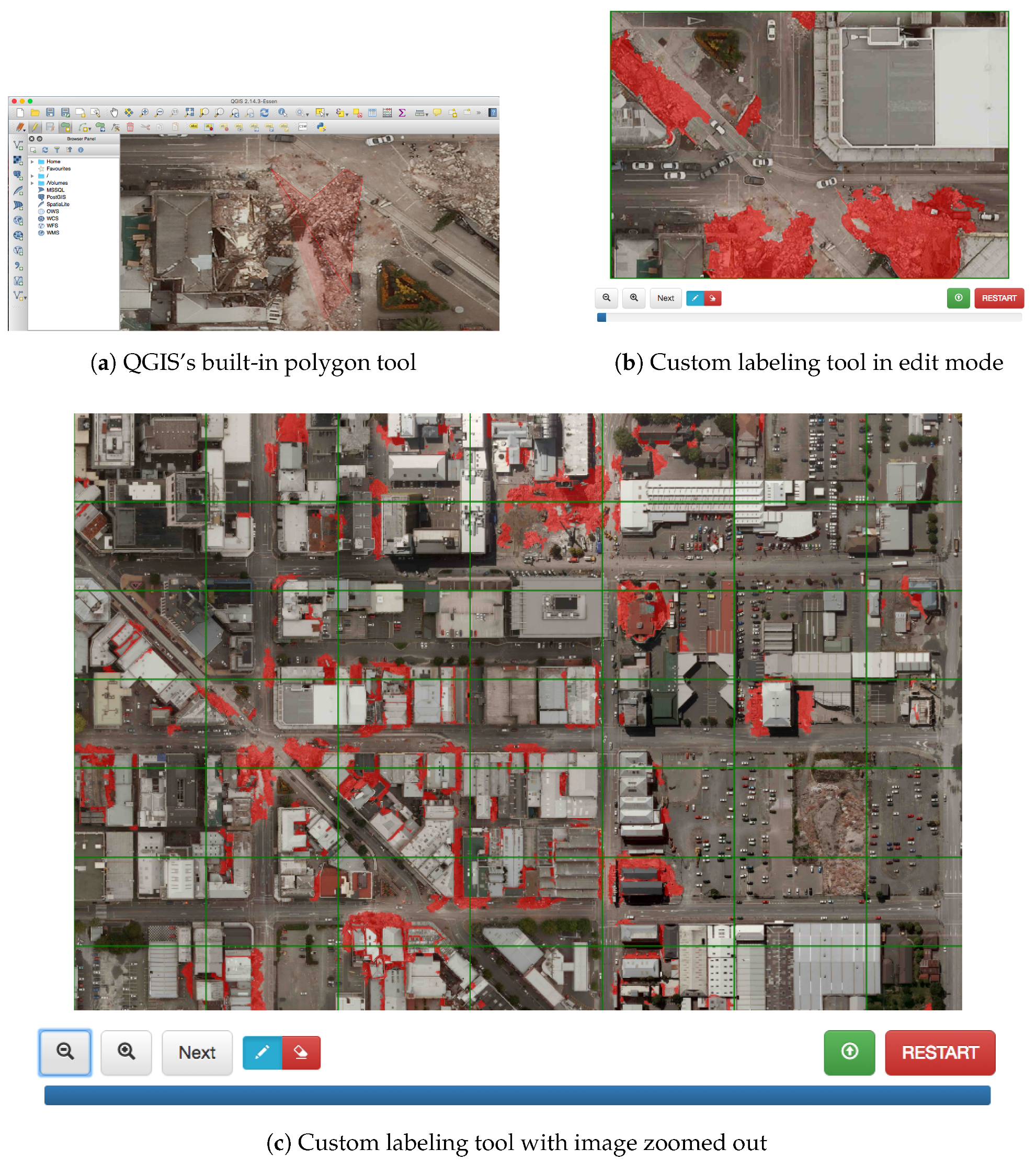Enable pencil draw mode in tool (b)

(x=695, y=298)
